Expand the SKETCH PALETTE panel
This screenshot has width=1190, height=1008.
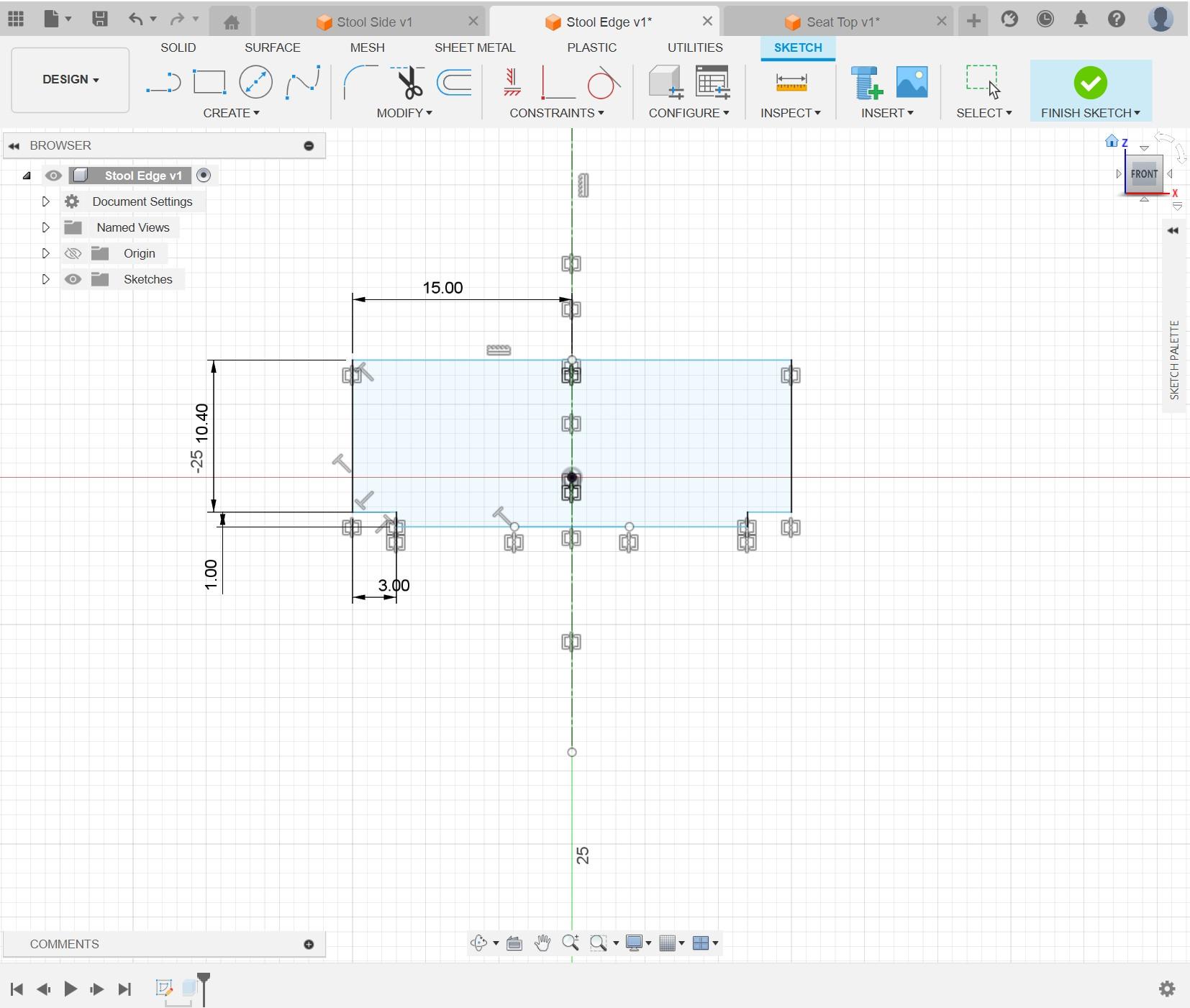pos(1173,231)
